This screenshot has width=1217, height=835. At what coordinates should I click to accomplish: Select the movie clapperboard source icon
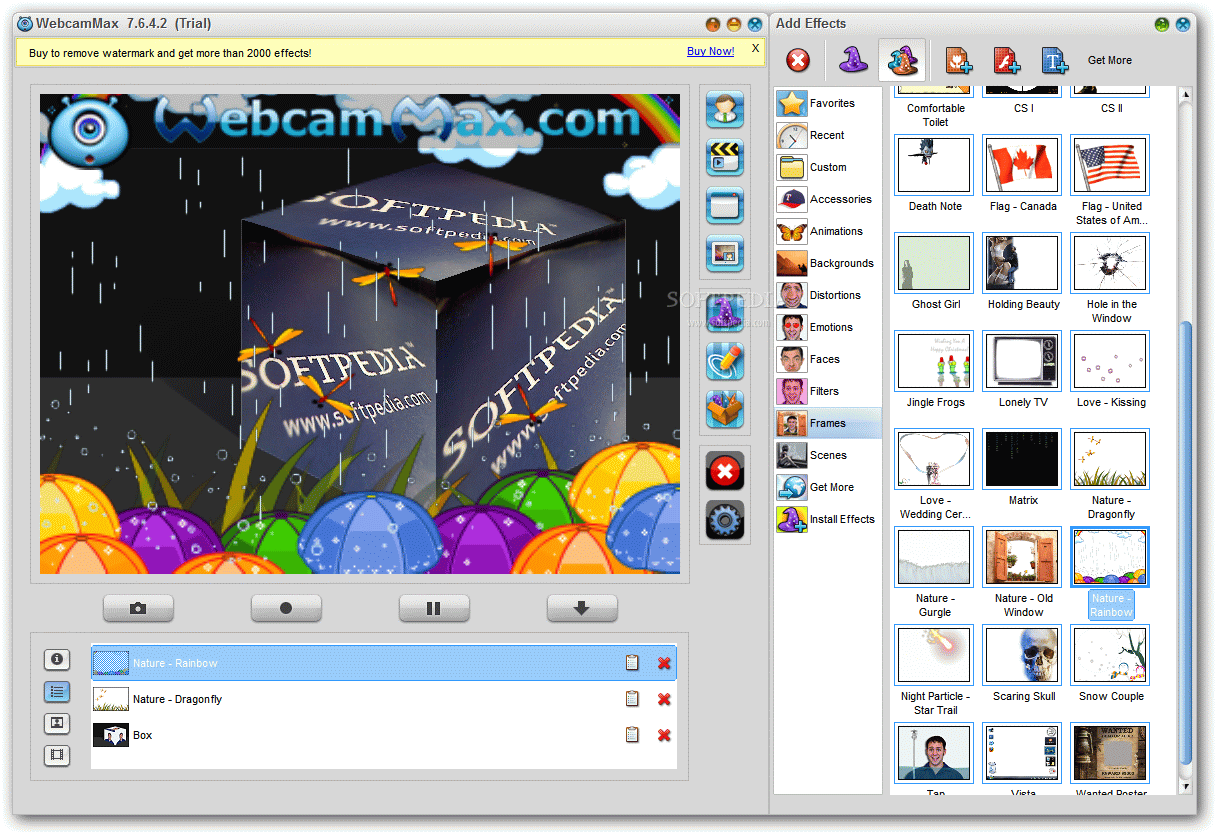[725, 157]
